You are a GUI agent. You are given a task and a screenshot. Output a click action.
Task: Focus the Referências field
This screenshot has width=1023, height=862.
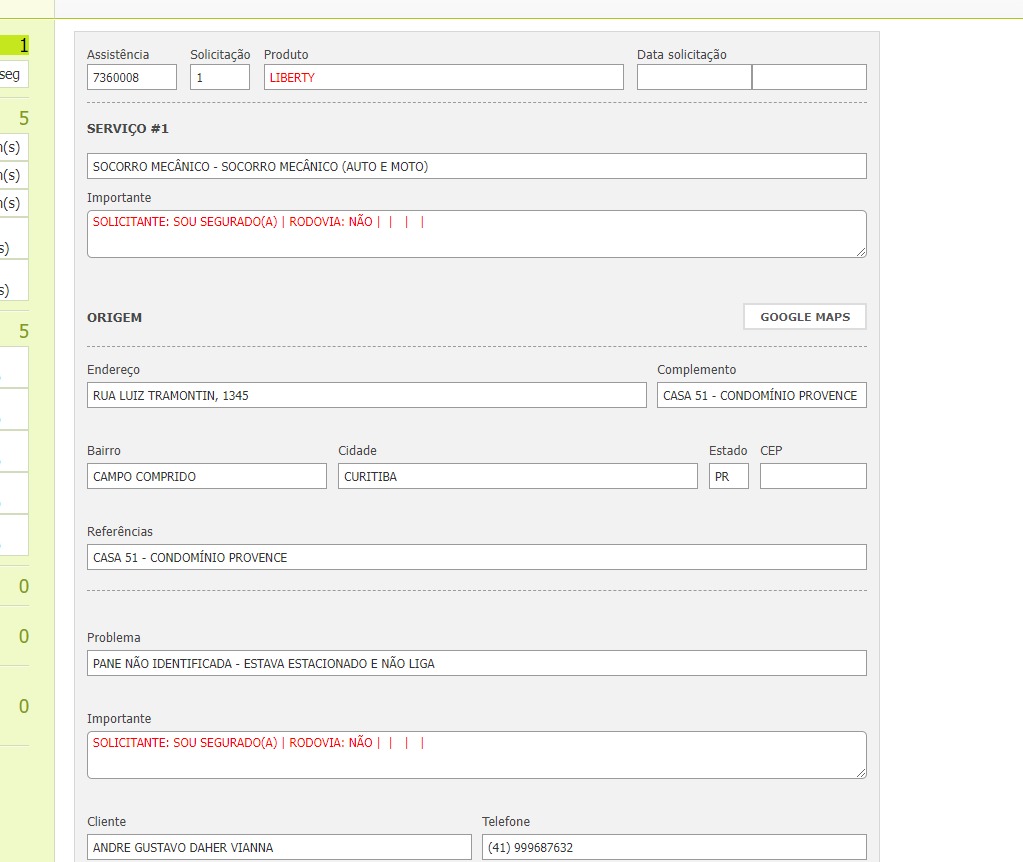click(x=476, y=557)
